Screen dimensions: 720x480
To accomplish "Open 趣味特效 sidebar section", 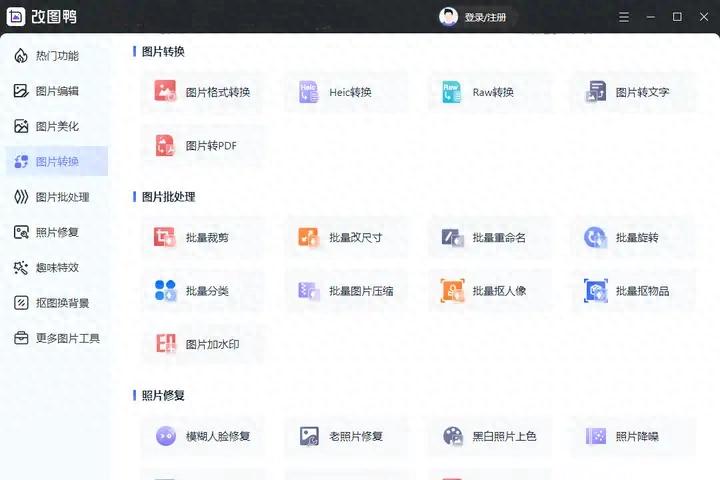I will point(56,267).
